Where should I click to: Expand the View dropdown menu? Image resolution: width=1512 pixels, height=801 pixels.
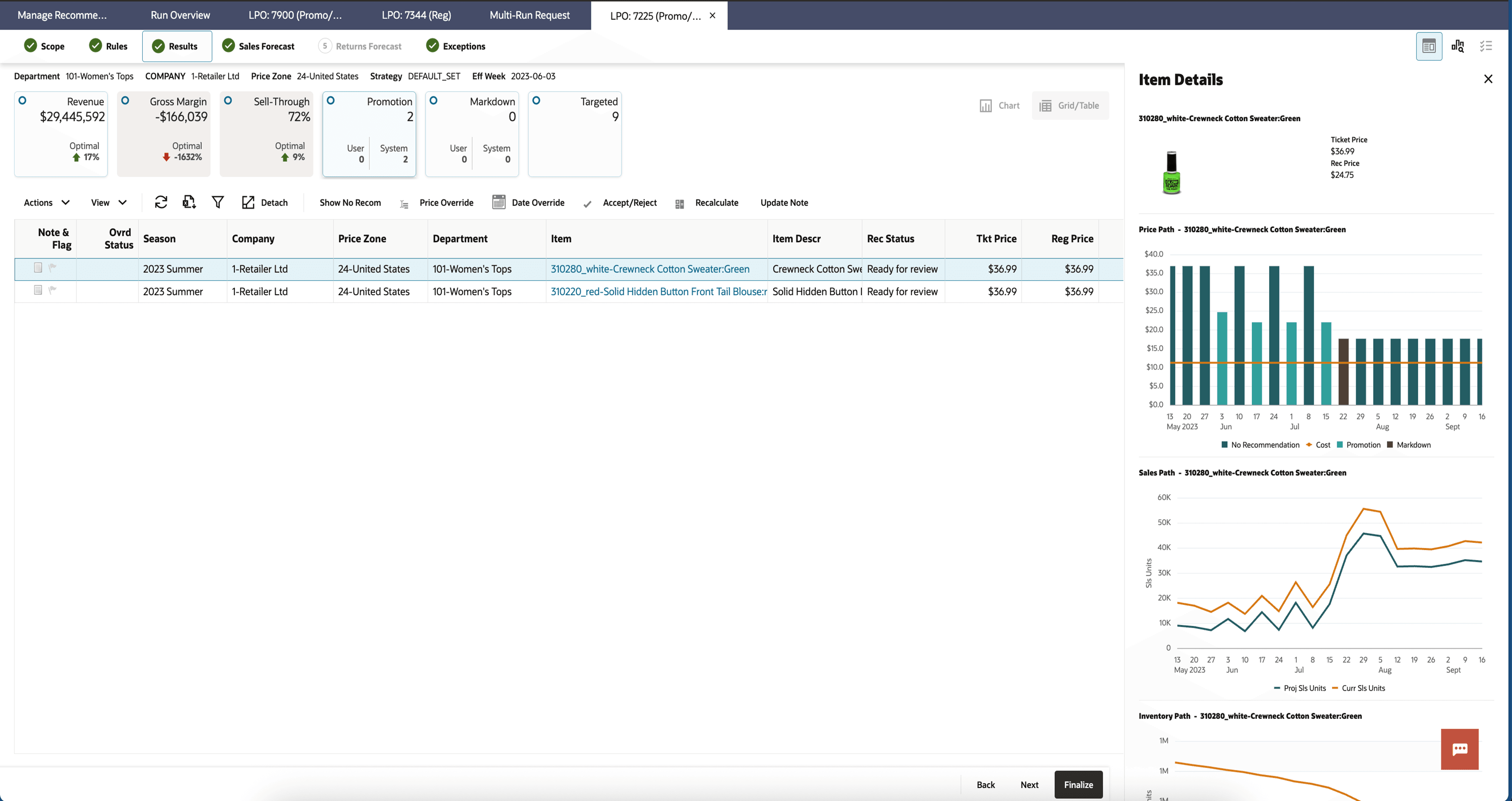coord(109,202)
